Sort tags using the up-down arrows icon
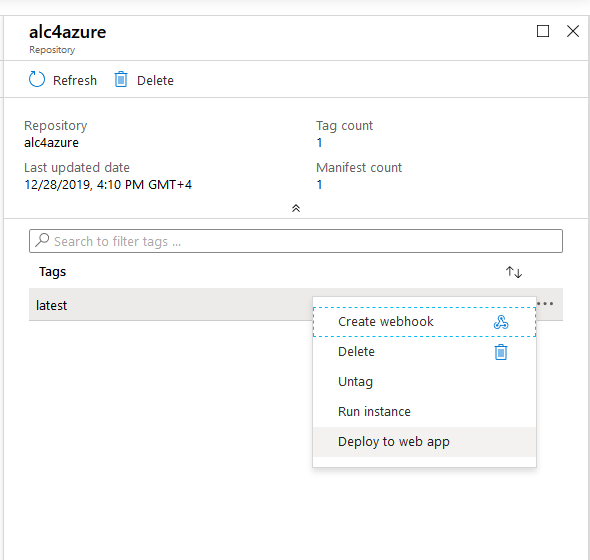 [514, 272]
